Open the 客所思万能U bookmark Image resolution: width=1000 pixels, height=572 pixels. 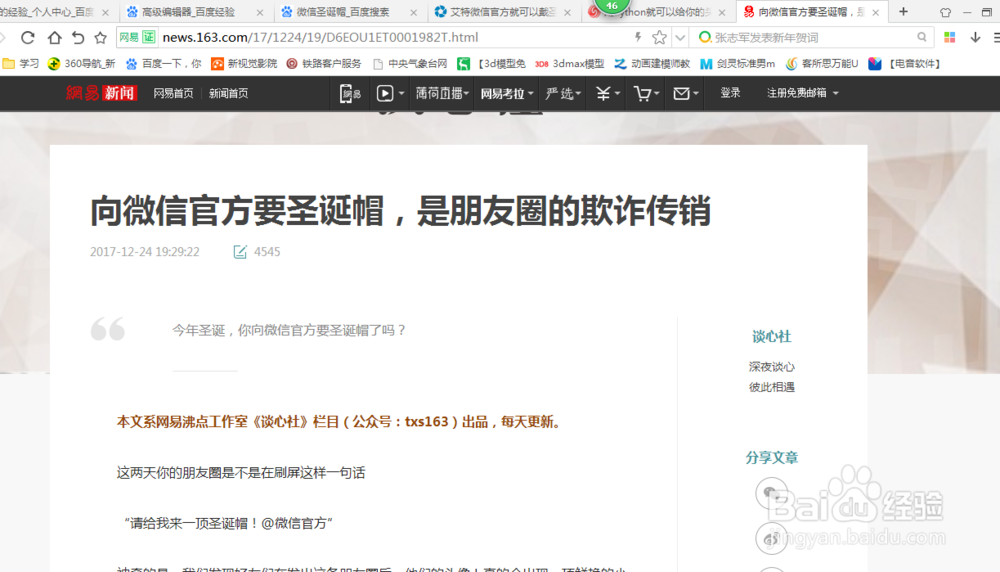823,64
